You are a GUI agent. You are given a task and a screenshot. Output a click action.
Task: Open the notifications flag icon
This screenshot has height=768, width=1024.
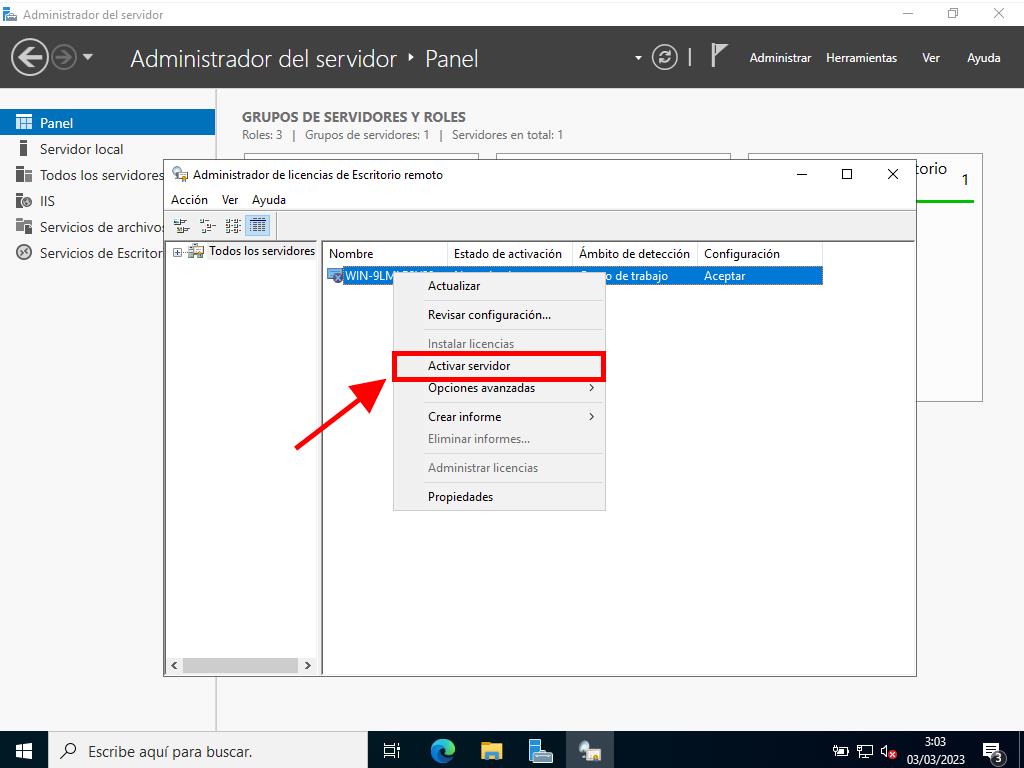tap(718, 56)
